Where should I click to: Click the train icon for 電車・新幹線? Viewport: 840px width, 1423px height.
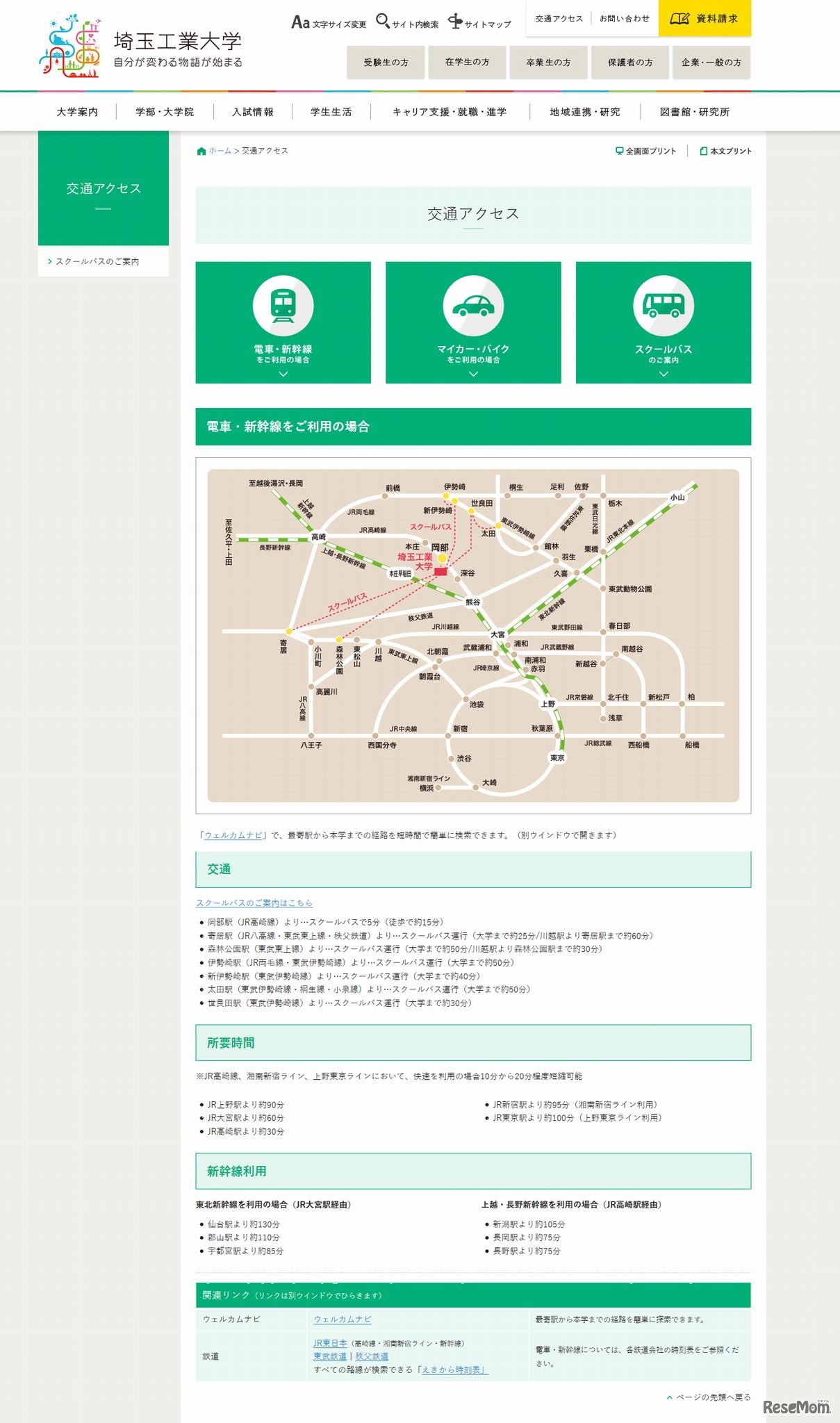pos(283,305)
